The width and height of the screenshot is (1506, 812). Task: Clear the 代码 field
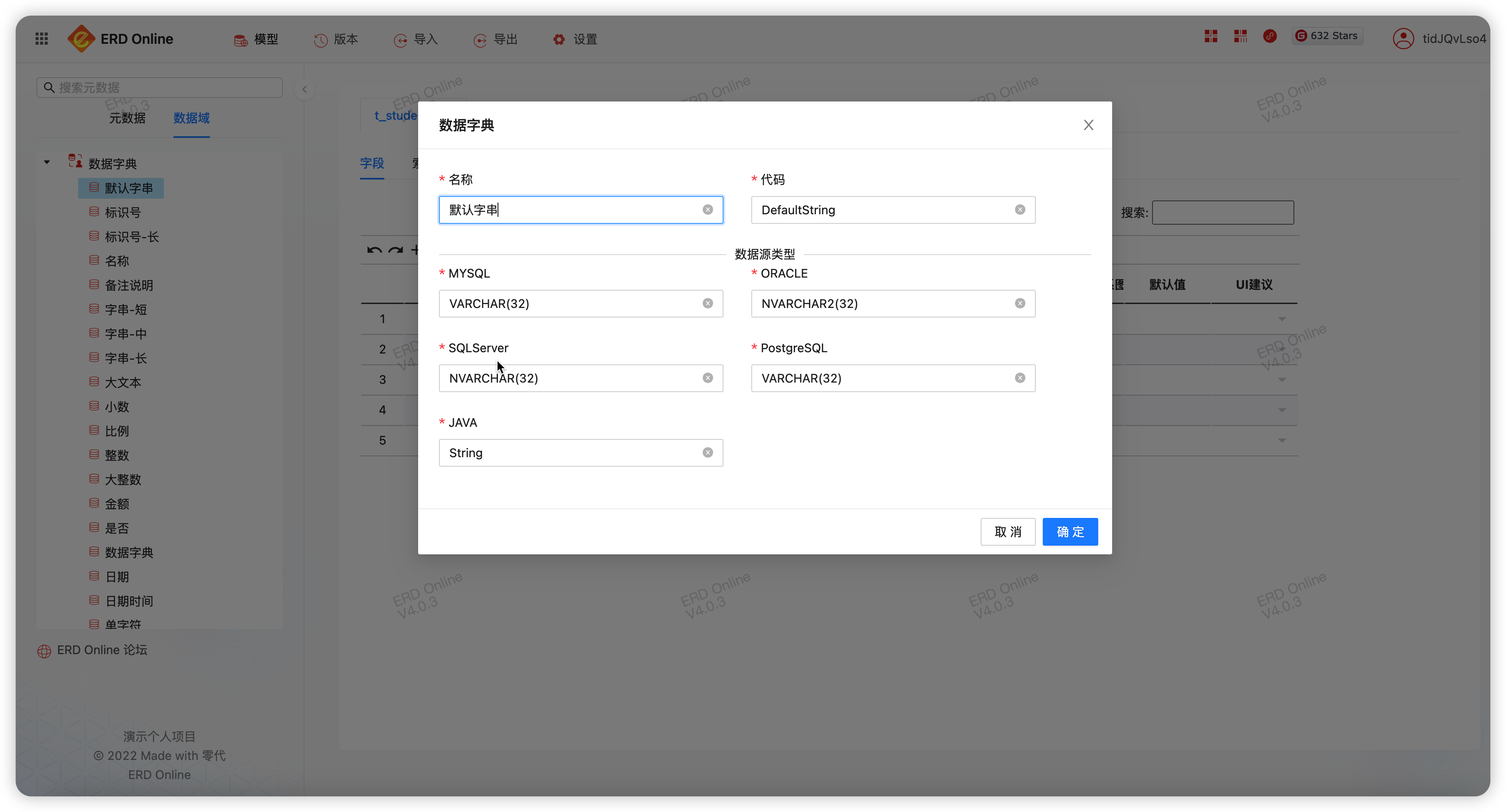click(x=1020, y=210)
